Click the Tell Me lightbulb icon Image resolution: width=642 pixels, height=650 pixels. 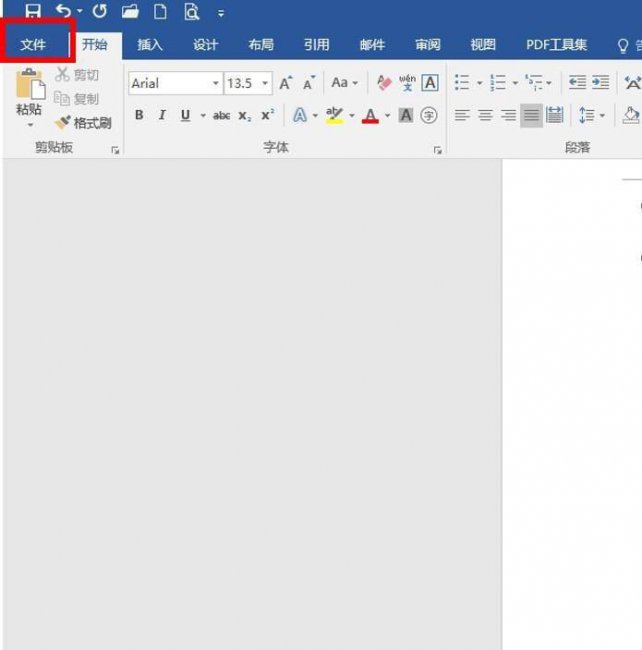tap(623, 46)
